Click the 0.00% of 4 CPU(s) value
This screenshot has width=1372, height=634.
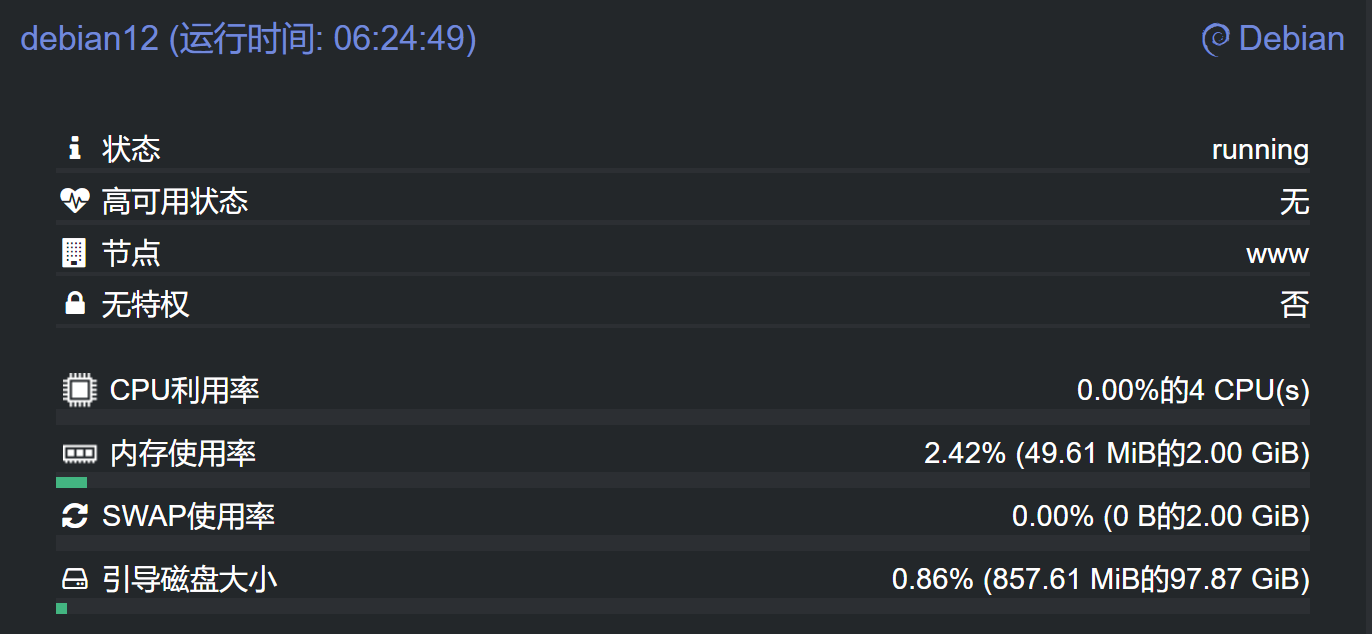point(1192,390)
